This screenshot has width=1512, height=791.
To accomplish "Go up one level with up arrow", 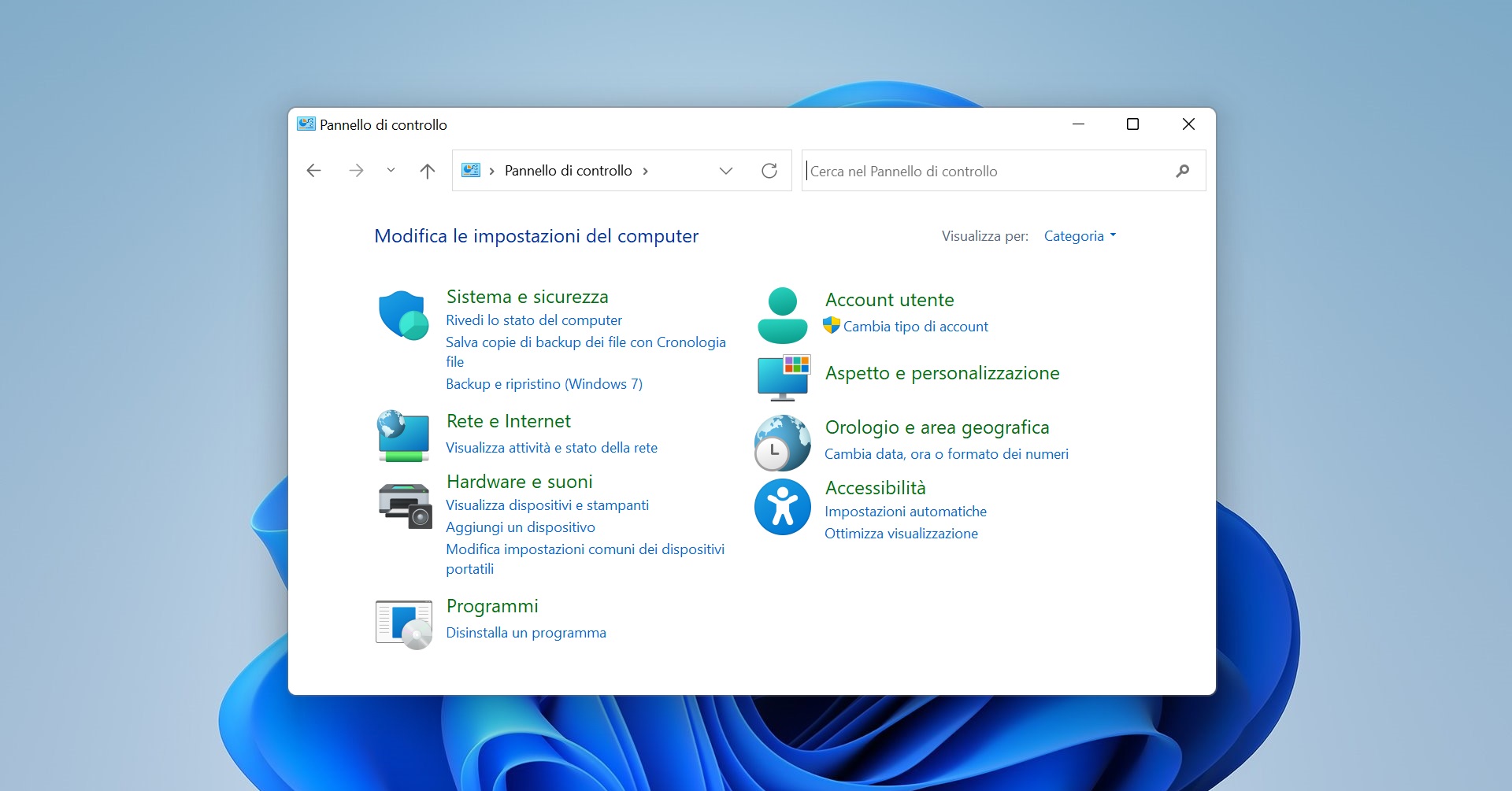I will (428, 171).
